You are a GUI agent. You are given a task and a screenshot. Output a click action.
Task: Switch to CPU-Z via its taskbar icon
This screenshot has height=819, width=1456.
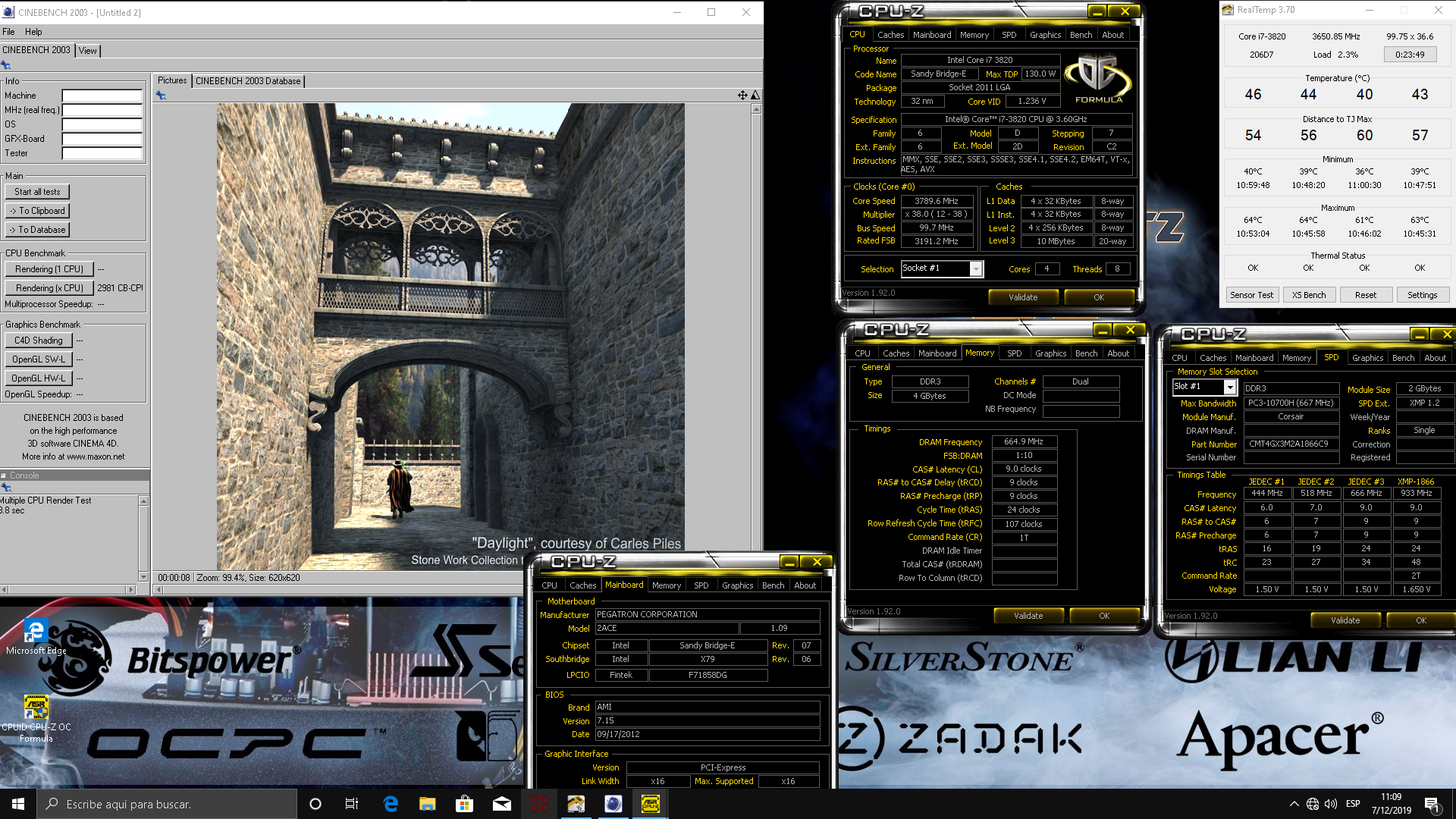coord(650,804)
